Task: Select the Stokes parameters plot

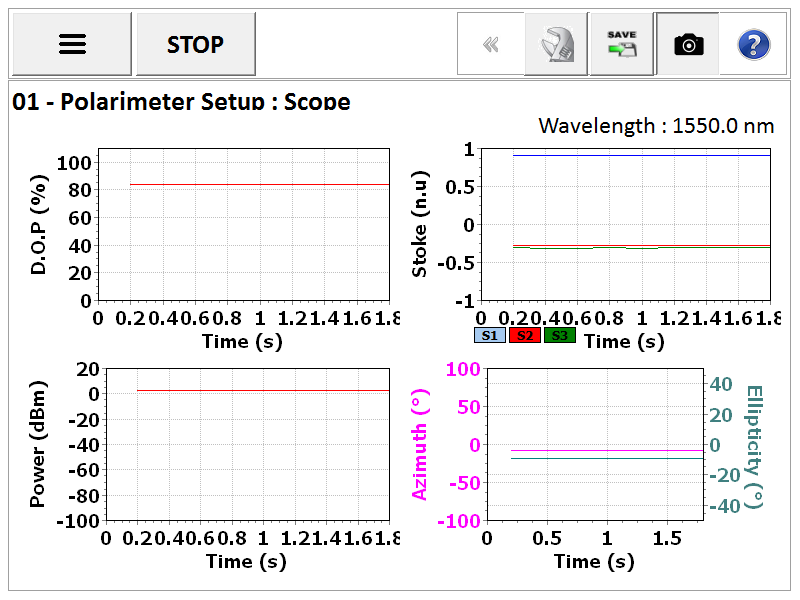Action: pyautogui.click(x=626, y=224)
